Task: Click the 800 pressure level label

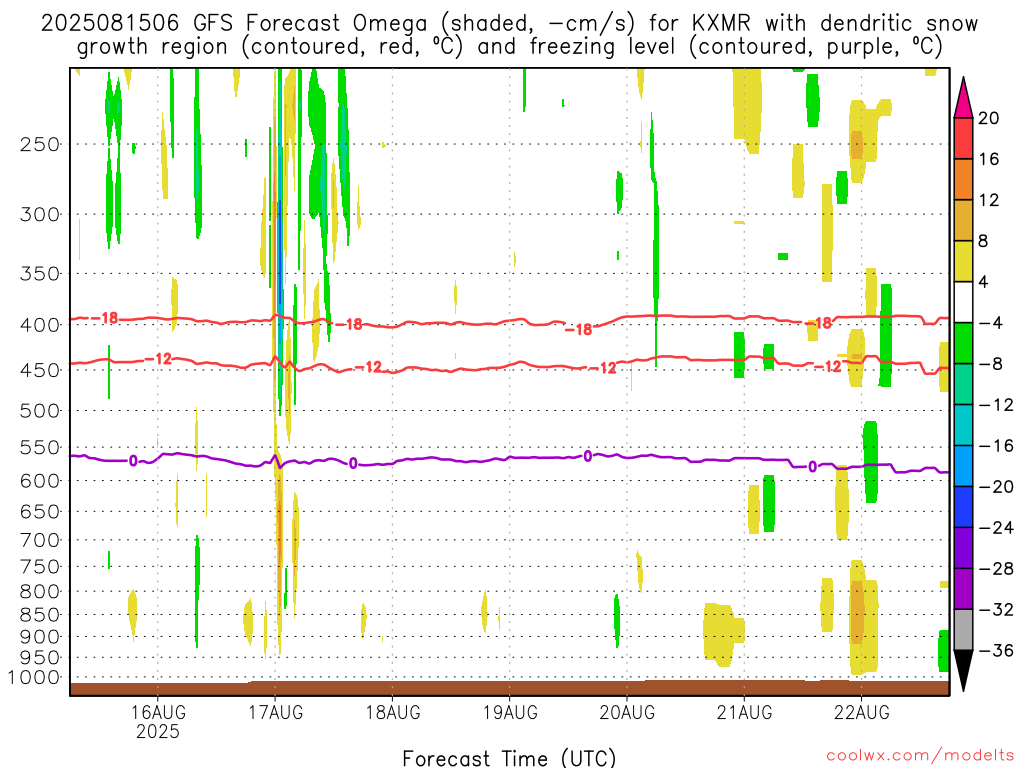Action: [40, 592]
